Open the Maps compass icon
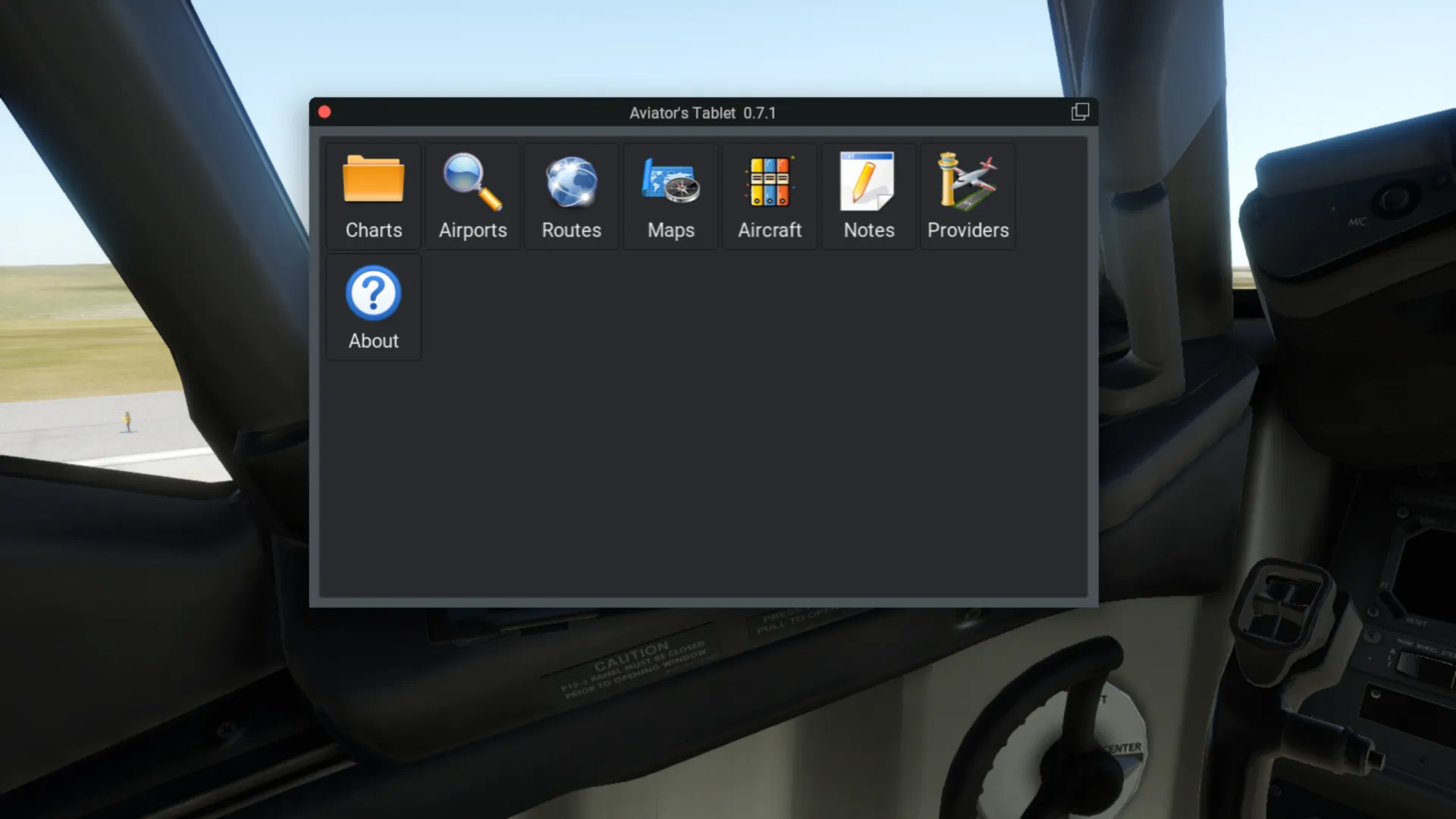Screen dimensions: 1456x819 670,180
